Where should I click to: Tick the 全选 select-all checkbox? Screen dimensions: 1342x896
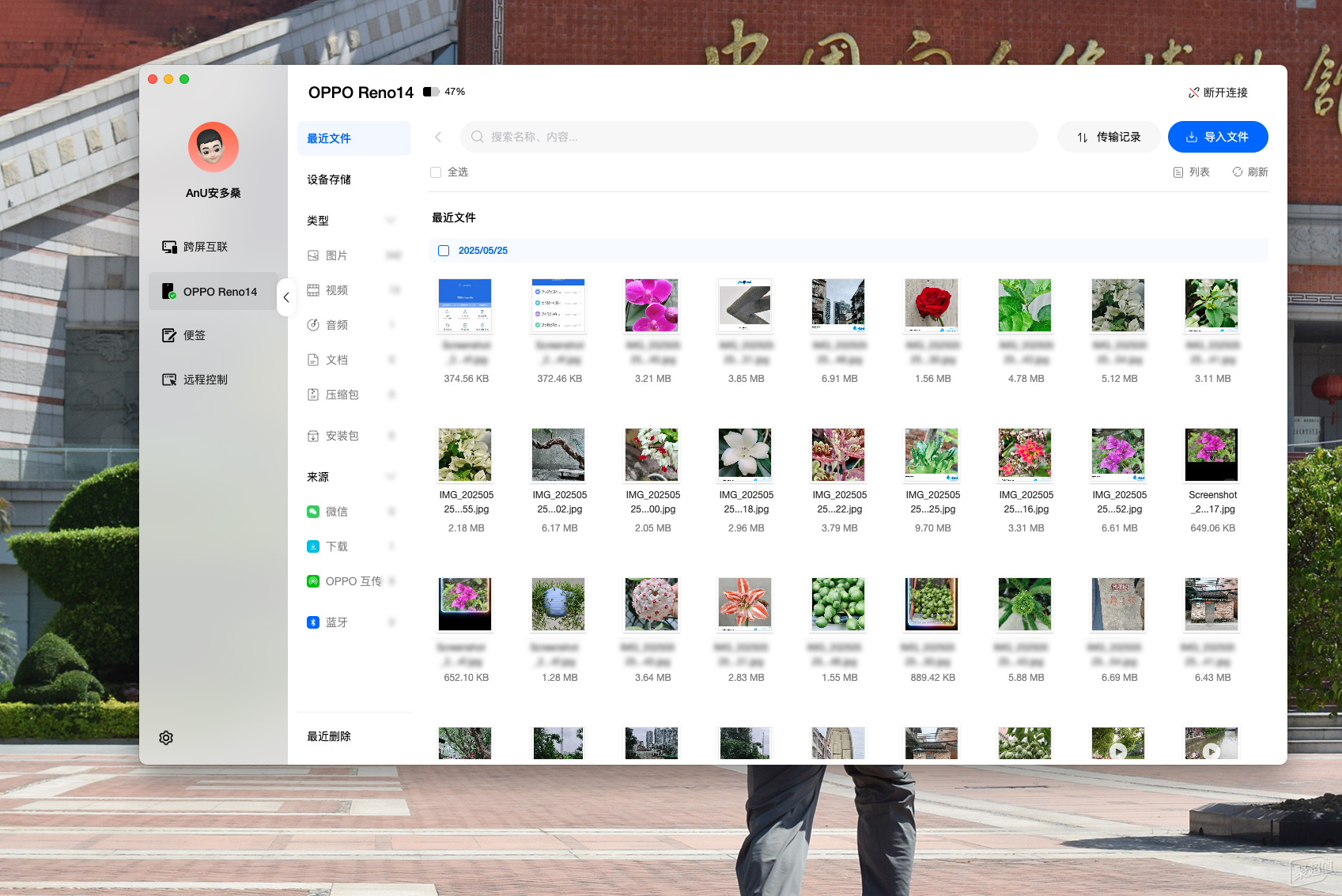point(436,172)
